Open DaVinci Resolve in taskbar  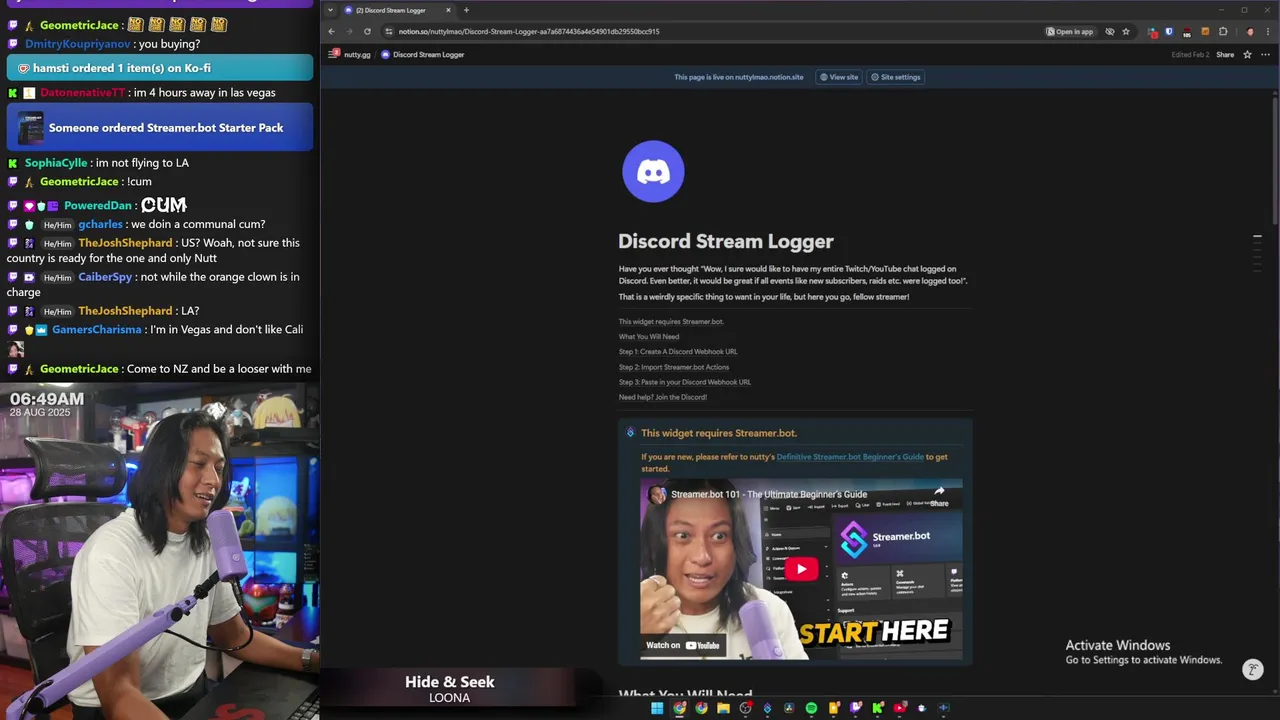(x=789, y=708)
